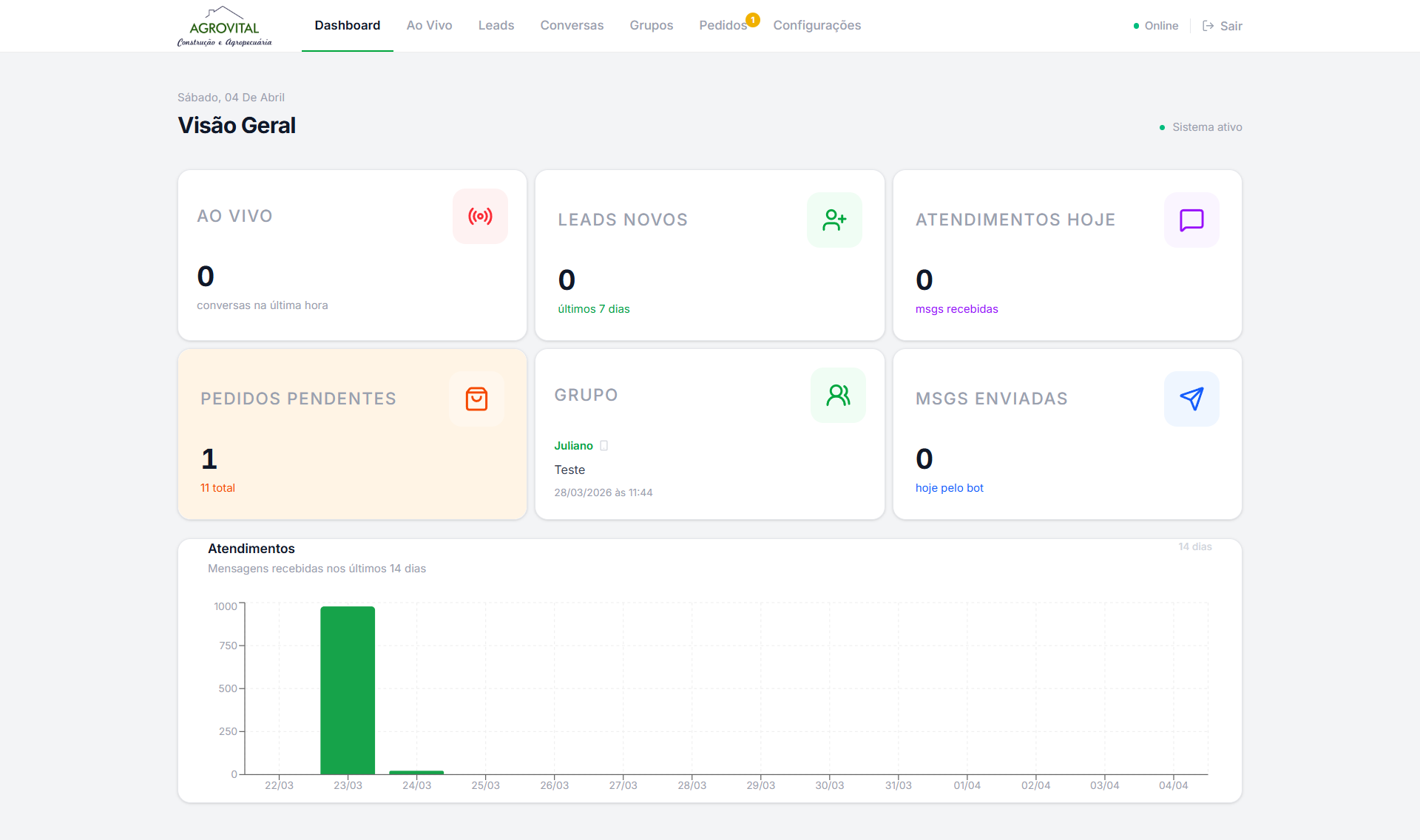Open the Configurações tab
Image resolution: width=1420 pixels, height=840 pixels.
click(816, 25)
